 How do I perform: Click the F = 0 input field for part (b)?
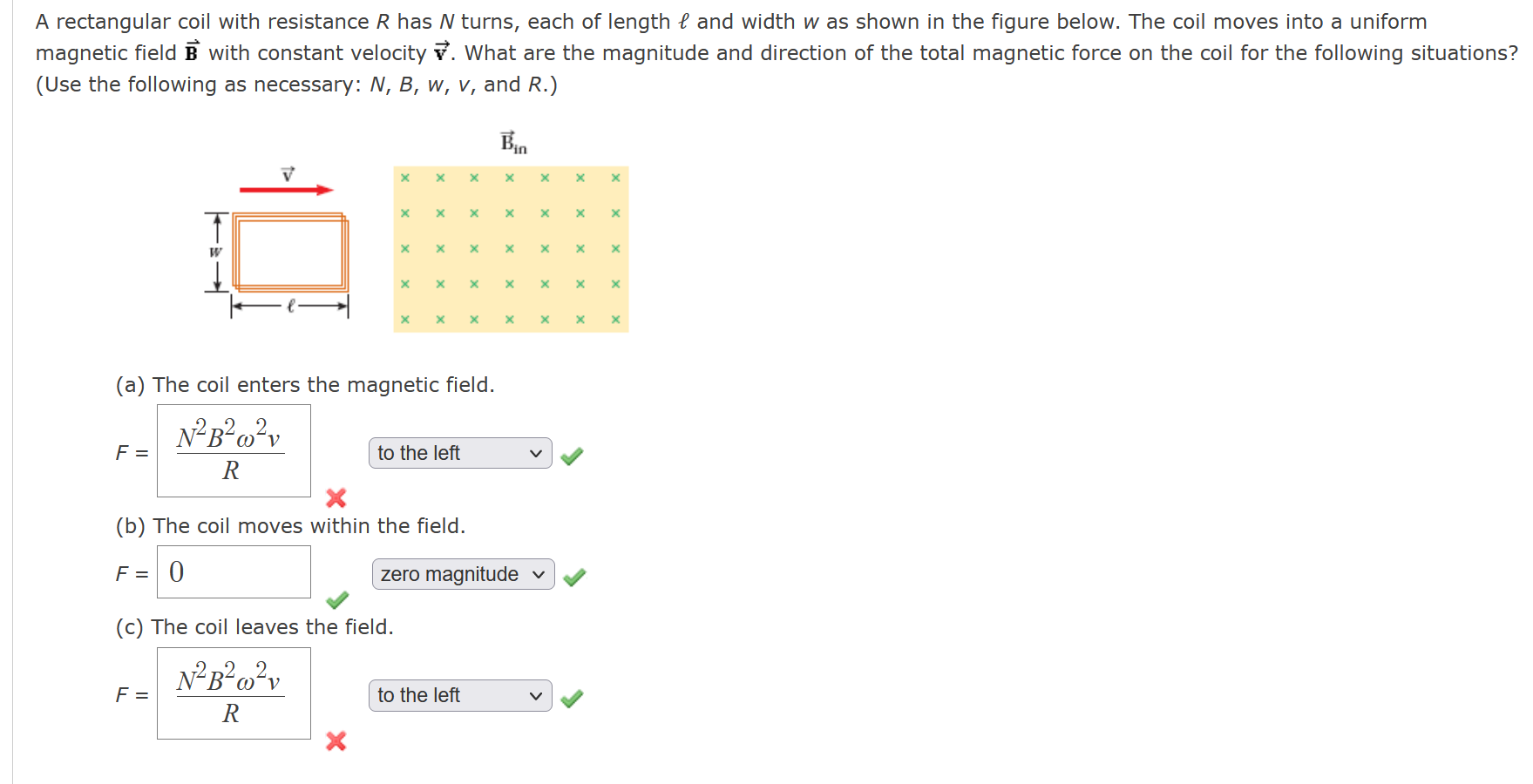pyautogui.click(x=234, y=572)
